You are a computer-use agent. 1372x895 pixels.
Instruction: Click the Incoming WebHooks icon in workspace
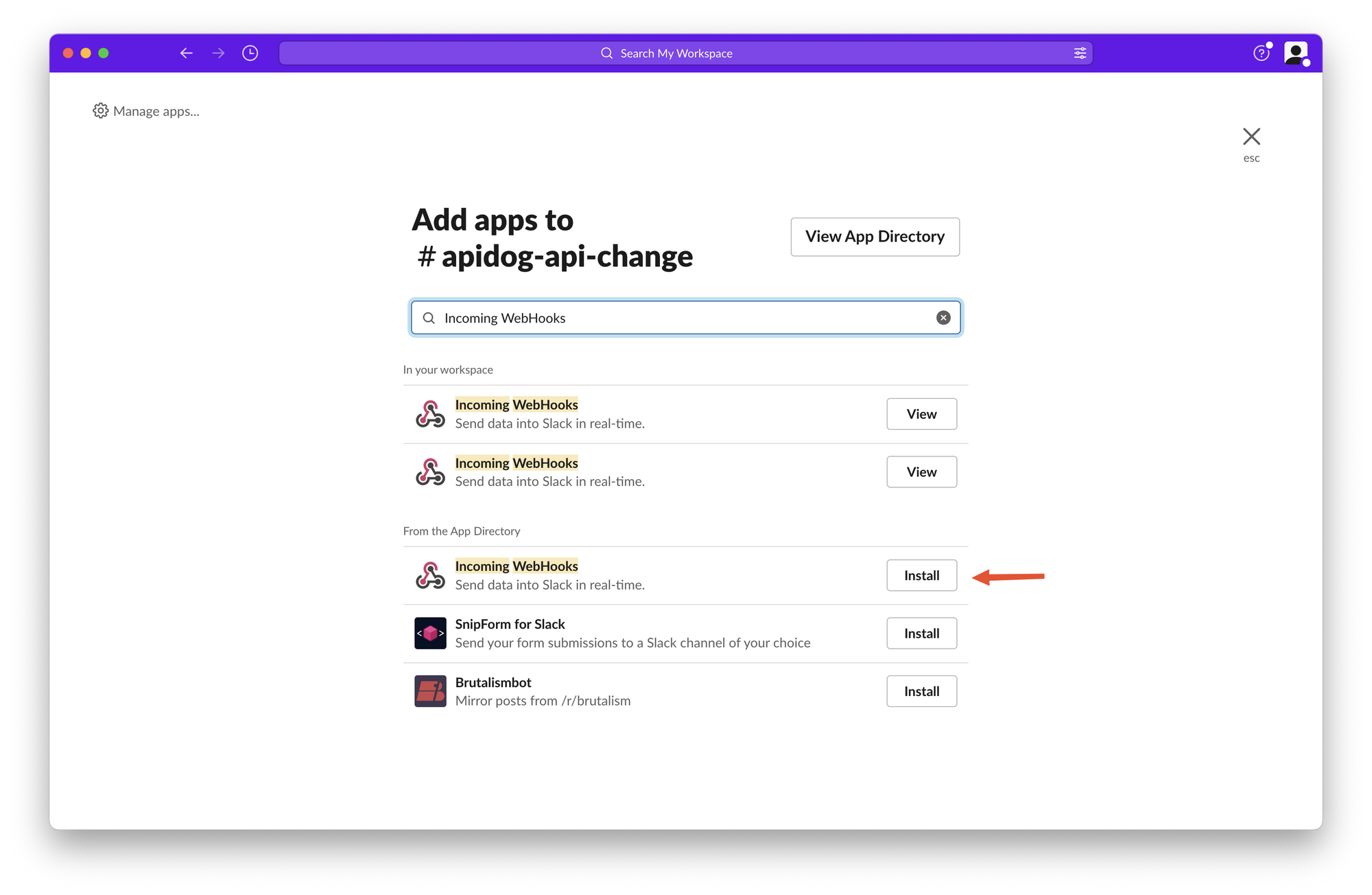(x=430, y=413)
